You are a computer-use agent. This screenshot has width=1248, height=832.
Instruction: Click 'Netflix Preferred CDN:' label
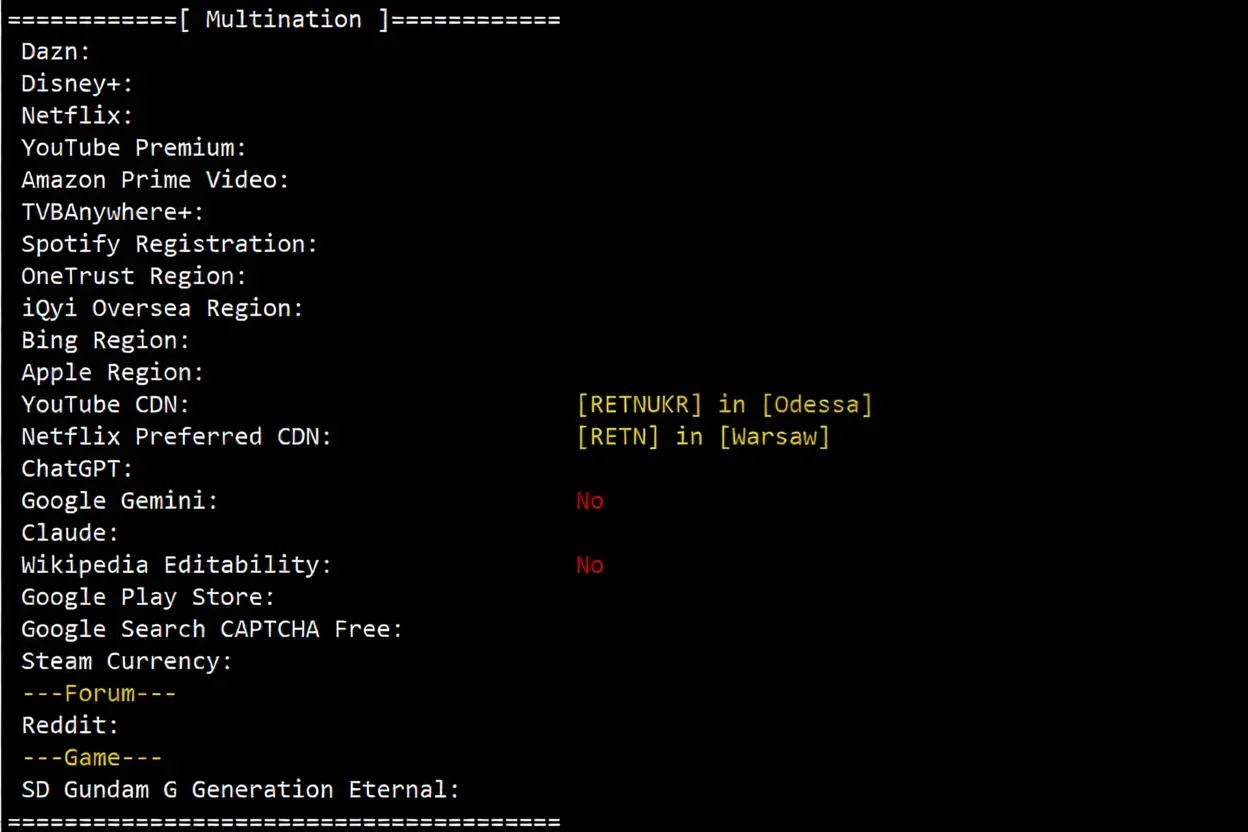(176, 436)
